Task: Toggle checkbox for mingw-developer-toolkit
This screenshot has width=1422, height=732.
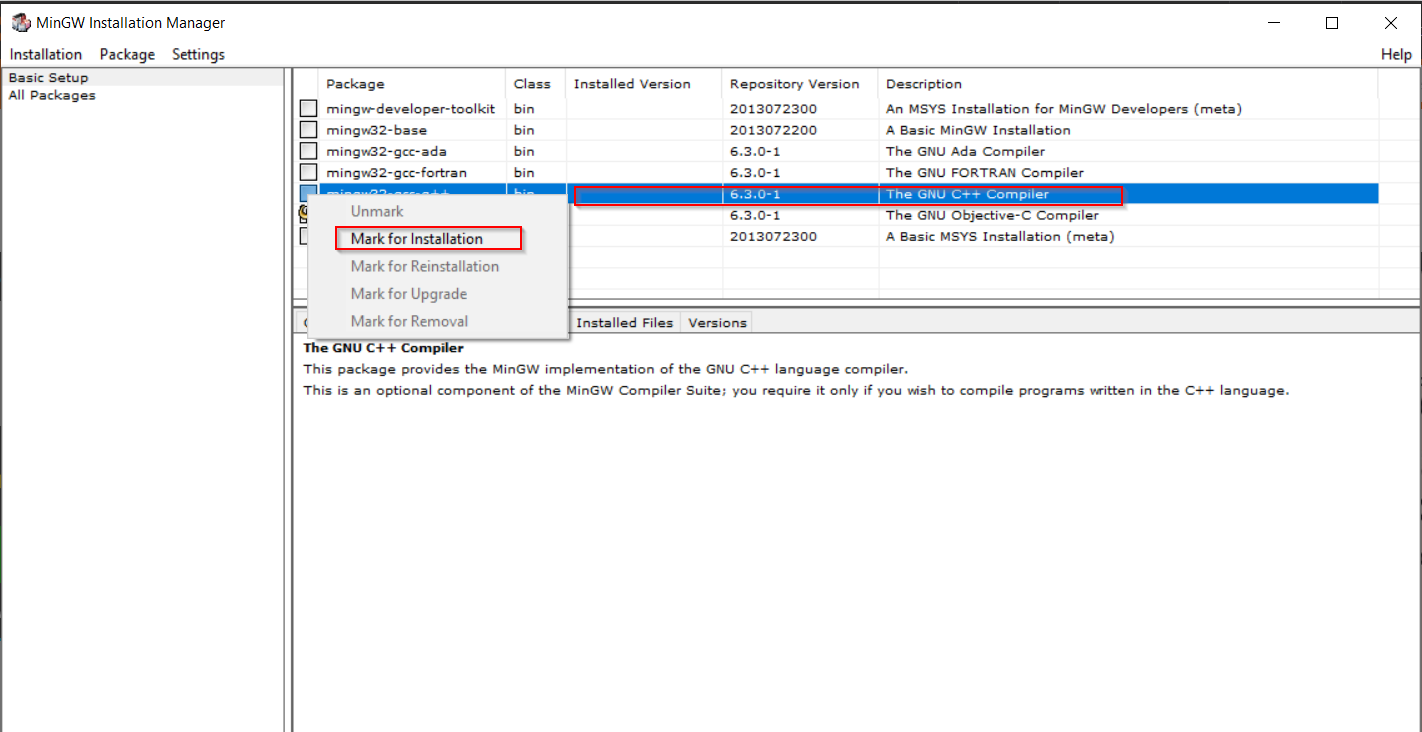Action: 309,109
